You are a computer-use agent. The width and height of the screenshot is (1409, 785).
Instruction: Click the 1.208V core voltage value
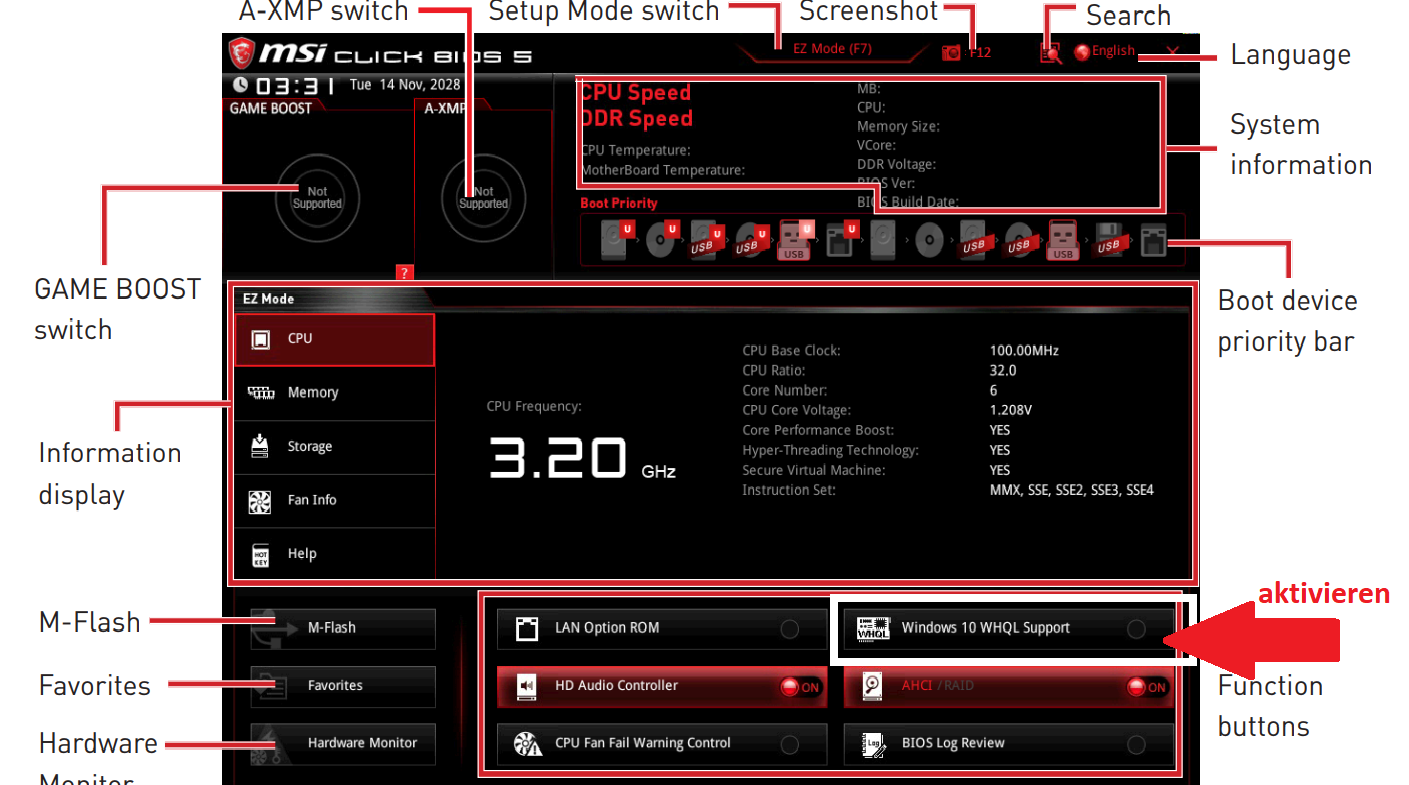click(x=1011, y=410)
